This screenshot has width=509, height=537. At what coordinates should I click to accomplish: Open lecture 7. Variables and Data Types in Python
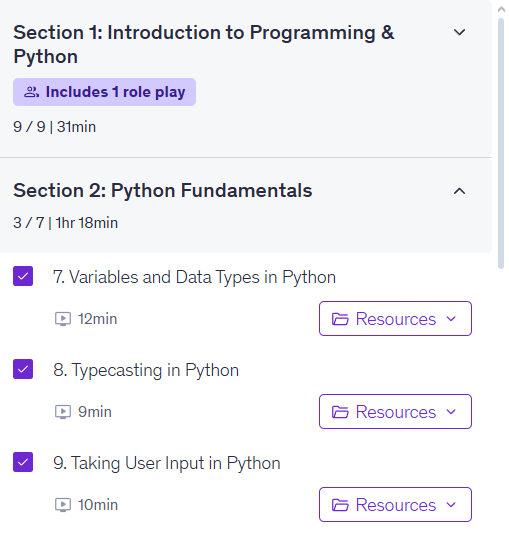(x=195, y=277)
